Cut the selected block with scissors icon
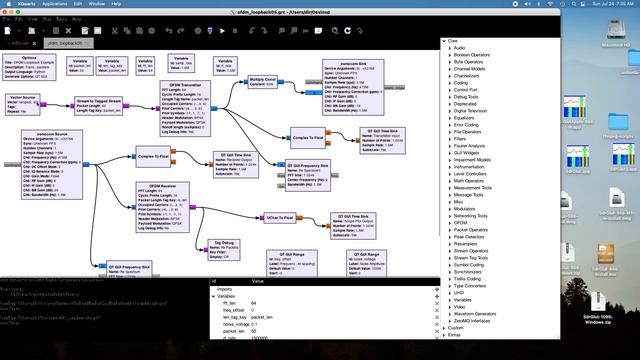Screen dimensions: 640x360 (115, 31)
